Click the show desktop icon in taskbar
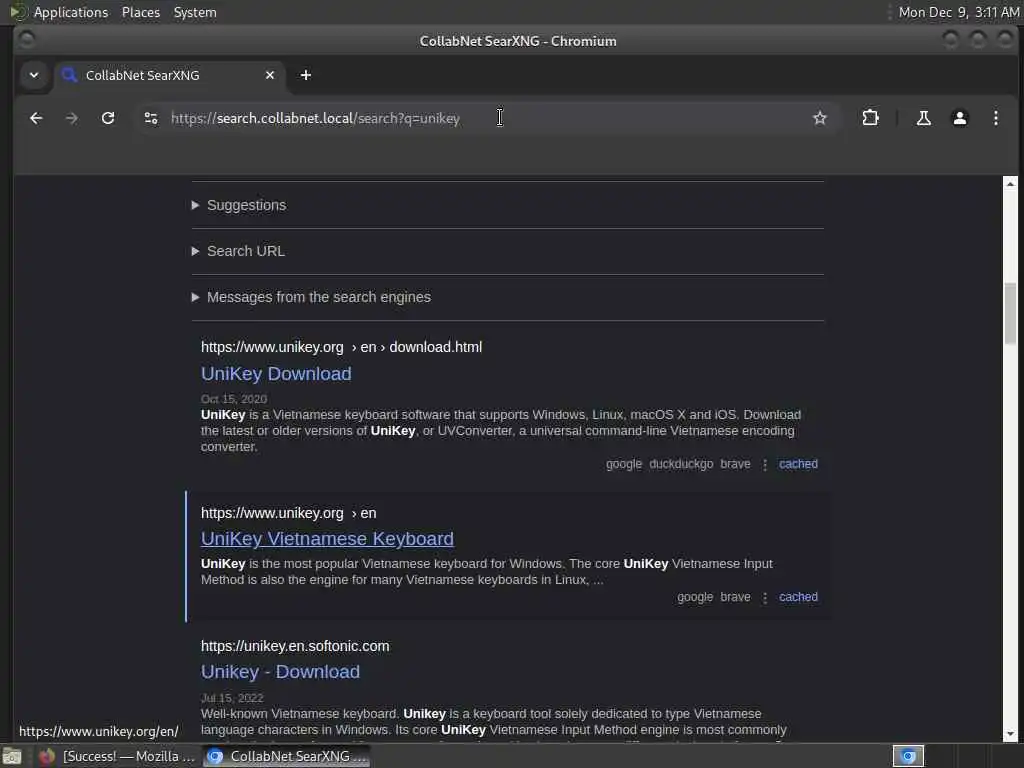 12,757
